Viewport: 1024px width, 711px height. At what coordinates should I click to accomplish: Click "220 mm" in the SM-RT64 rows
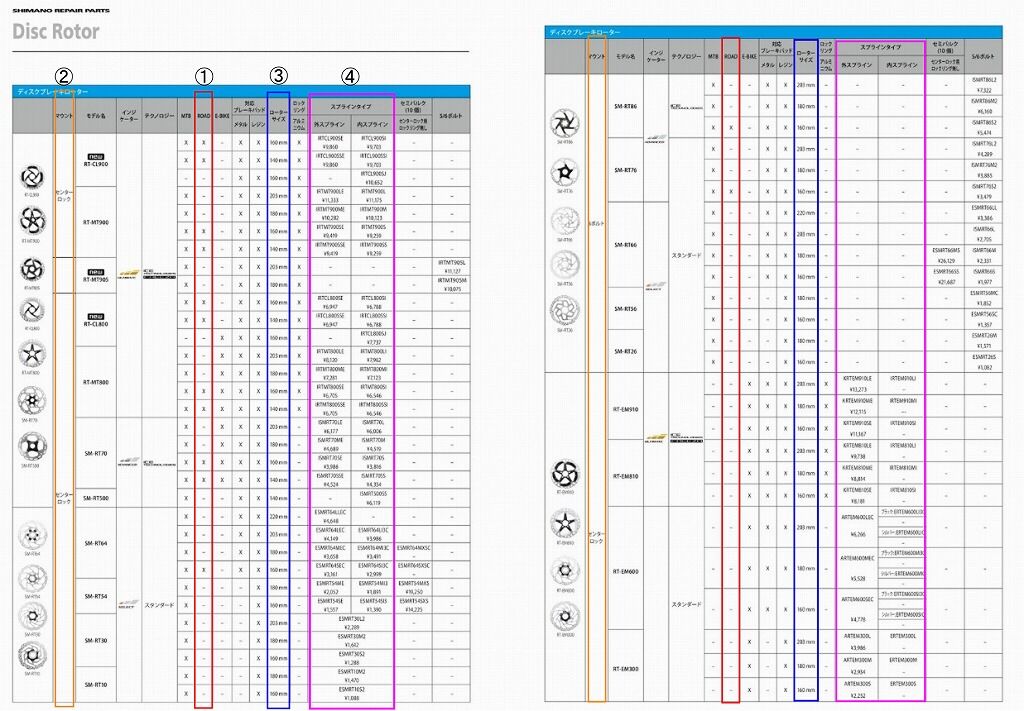coord(278,516)
